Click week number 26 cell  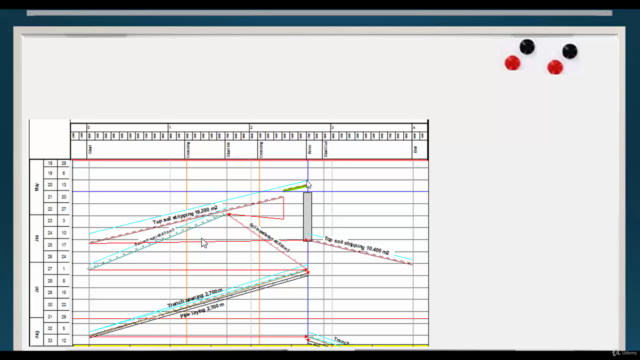coord(50,257)
